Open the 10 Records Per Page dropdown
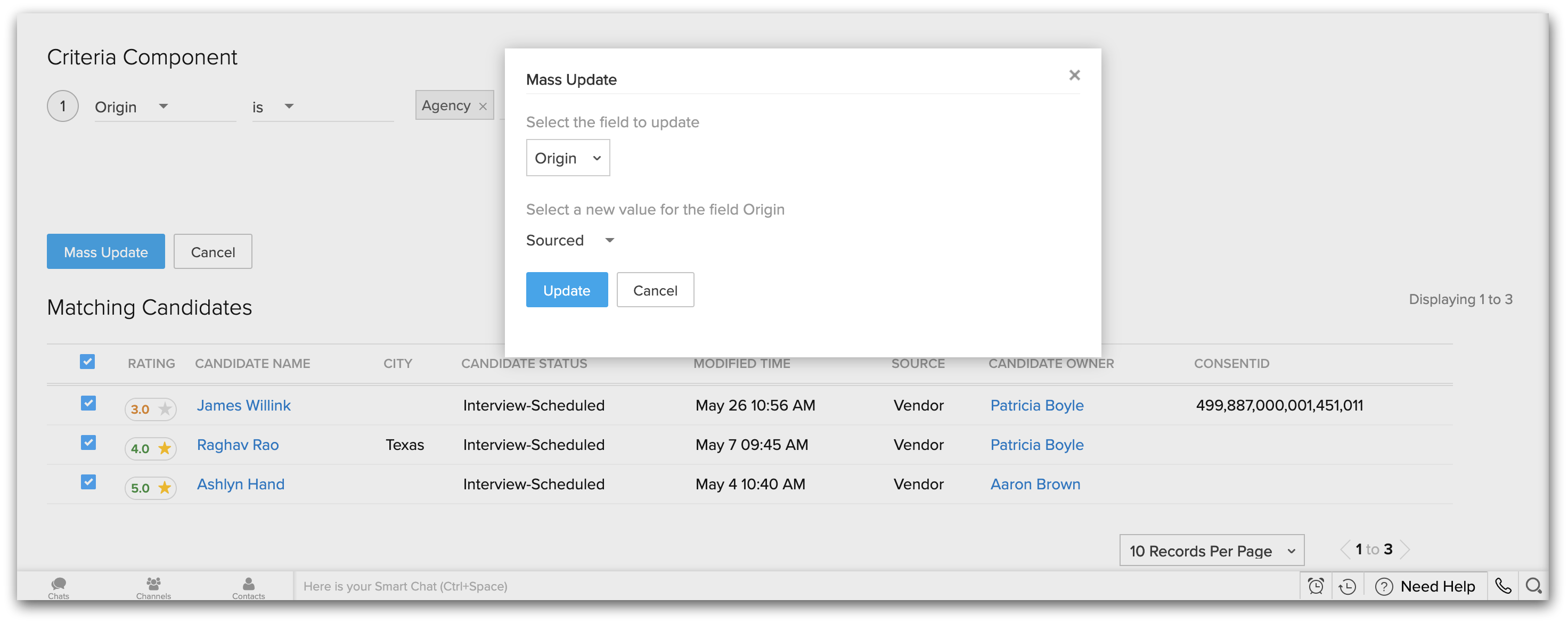Image resolution: width=1568 pixels, height=623 pixels. point(1211,551)
